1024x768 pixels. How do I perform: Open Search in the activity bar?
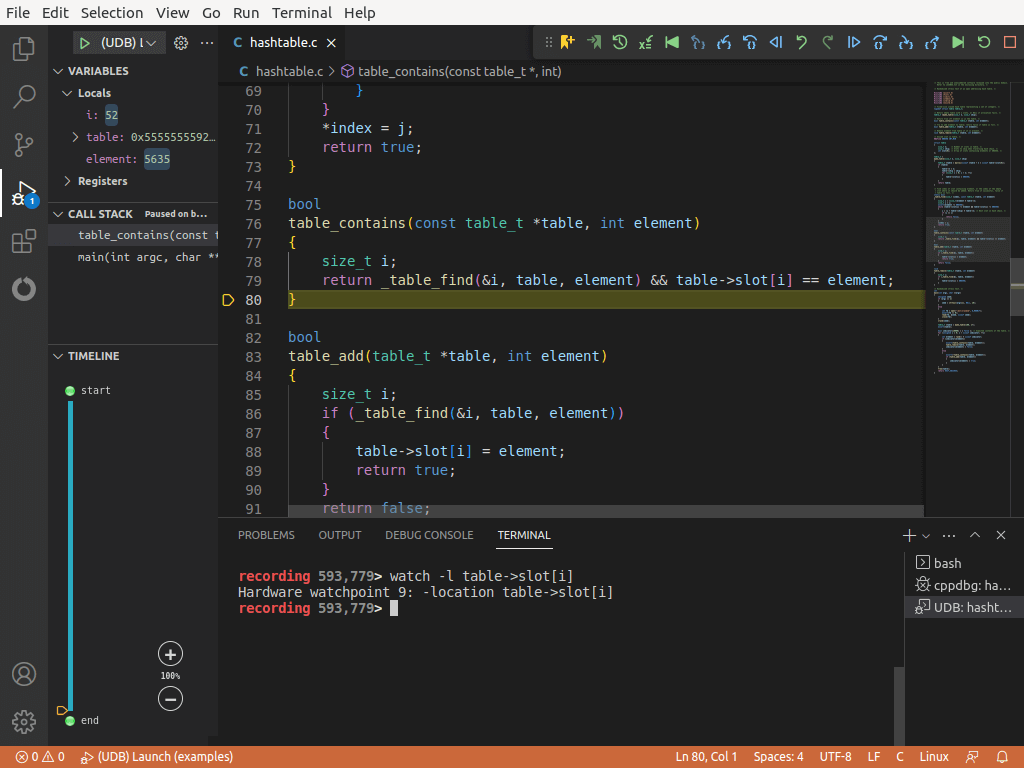click(x=24, y=97)
